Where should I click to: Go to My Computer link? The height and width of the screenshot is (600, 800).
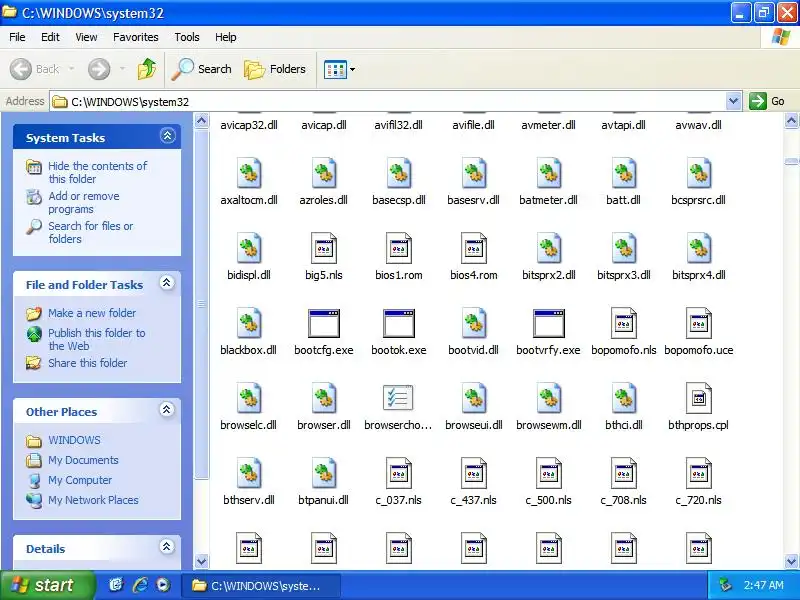(80, 480)
